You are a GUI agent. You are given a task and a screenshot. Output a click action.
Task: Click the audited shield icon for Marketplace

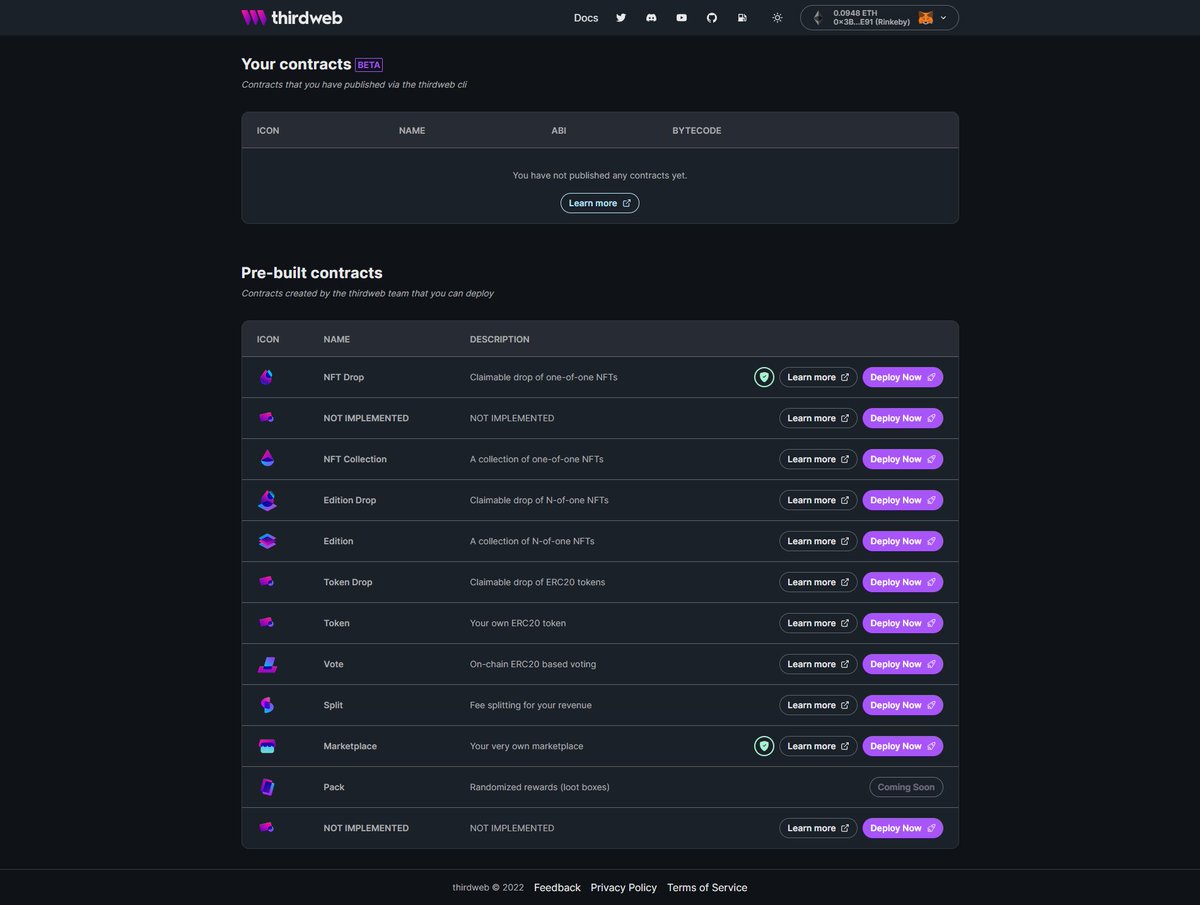pos(764,746)
